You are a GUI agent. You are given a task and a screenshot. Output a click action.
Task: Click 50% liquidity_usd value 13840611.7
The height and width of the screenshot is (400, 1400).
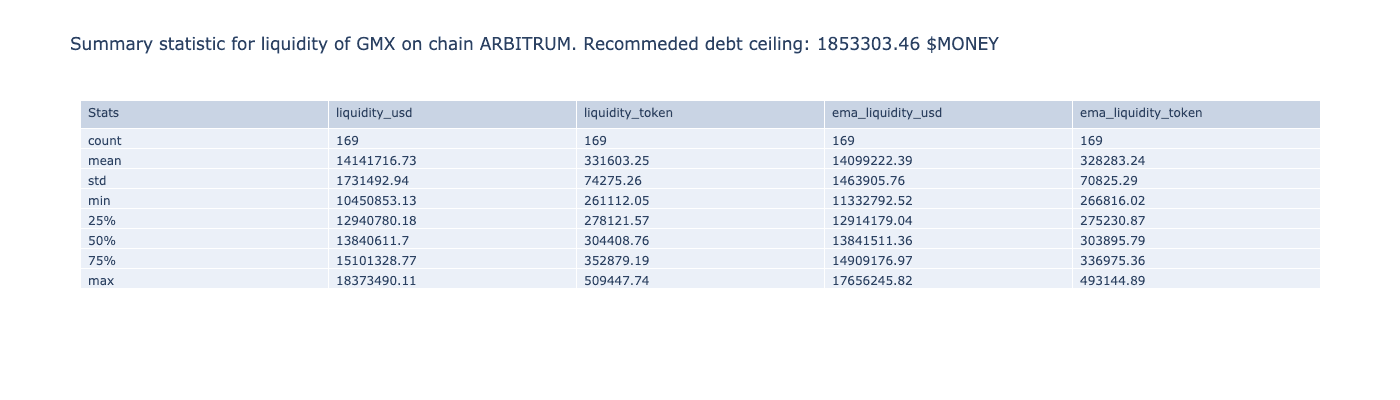[x=372, y=241]
